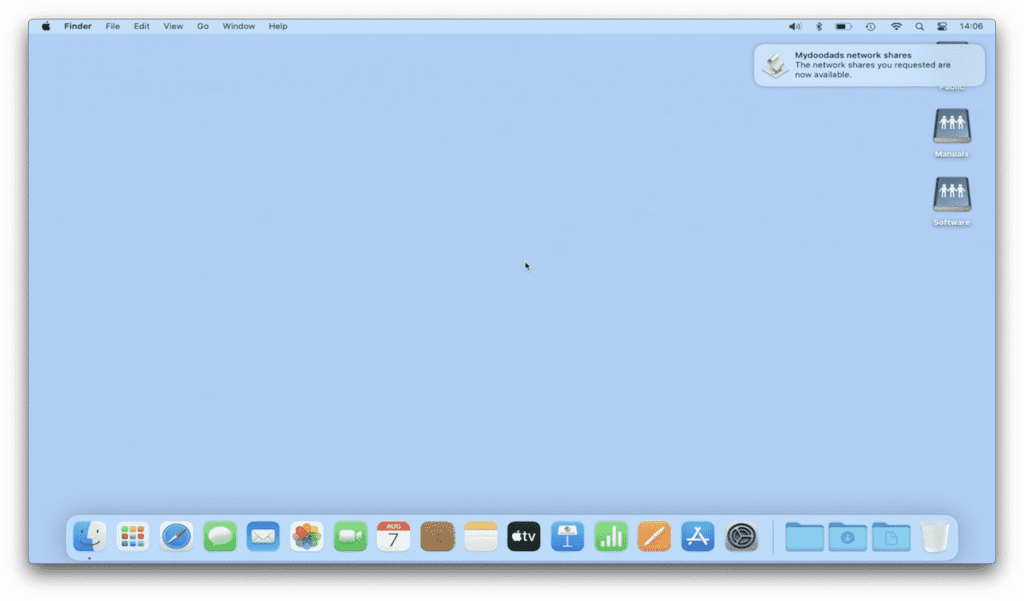This screenshot has height=601, width=1024.
Task: Click the volume icon in menu bar
Action: tap(794, 27)
